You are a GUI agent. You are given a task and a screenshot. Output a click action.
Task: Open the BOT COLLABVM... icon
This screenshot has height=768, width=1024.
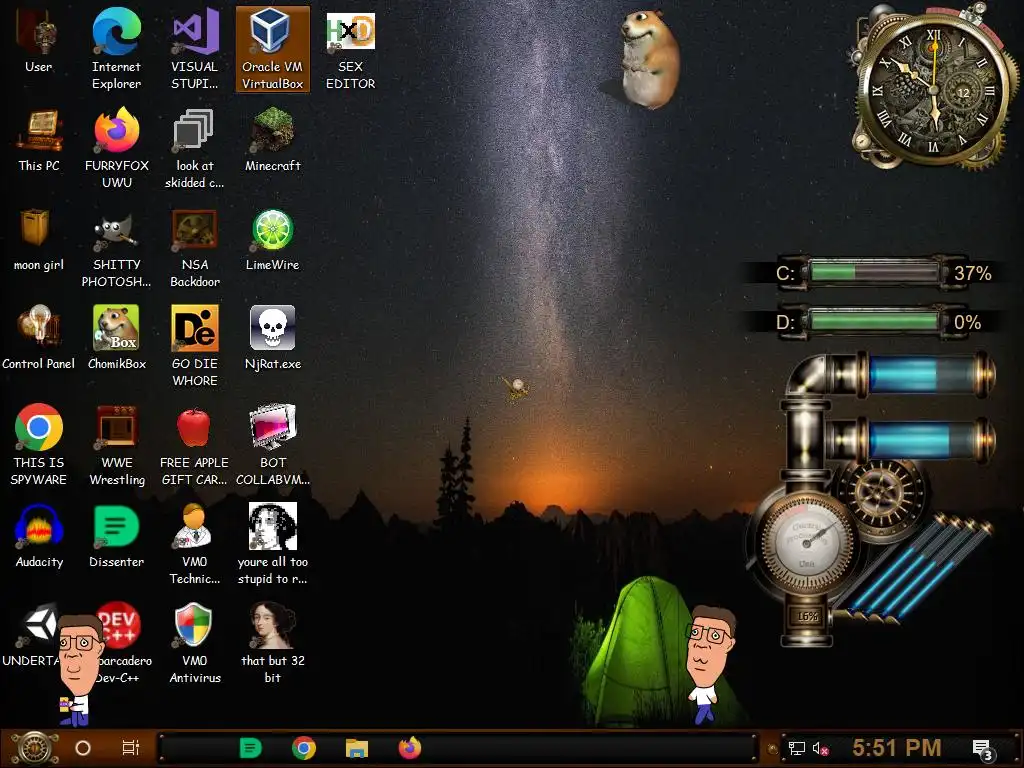[x=272, y=444]
